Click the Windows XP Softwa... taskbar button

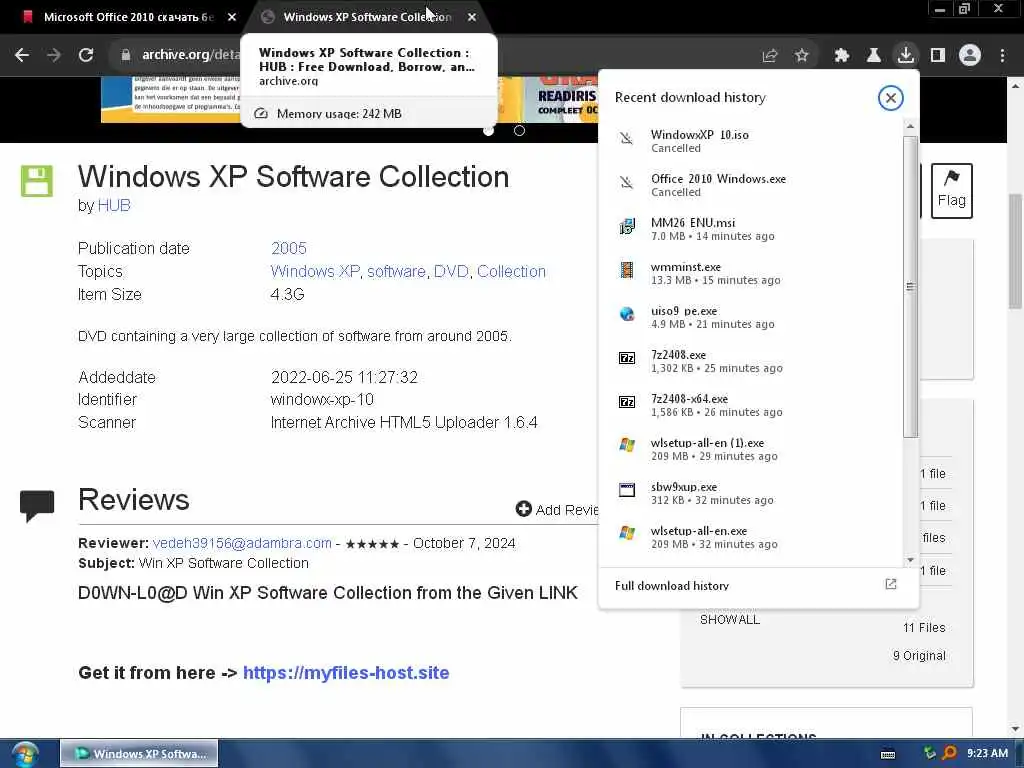pyautogui.click(x=139, y=754)
